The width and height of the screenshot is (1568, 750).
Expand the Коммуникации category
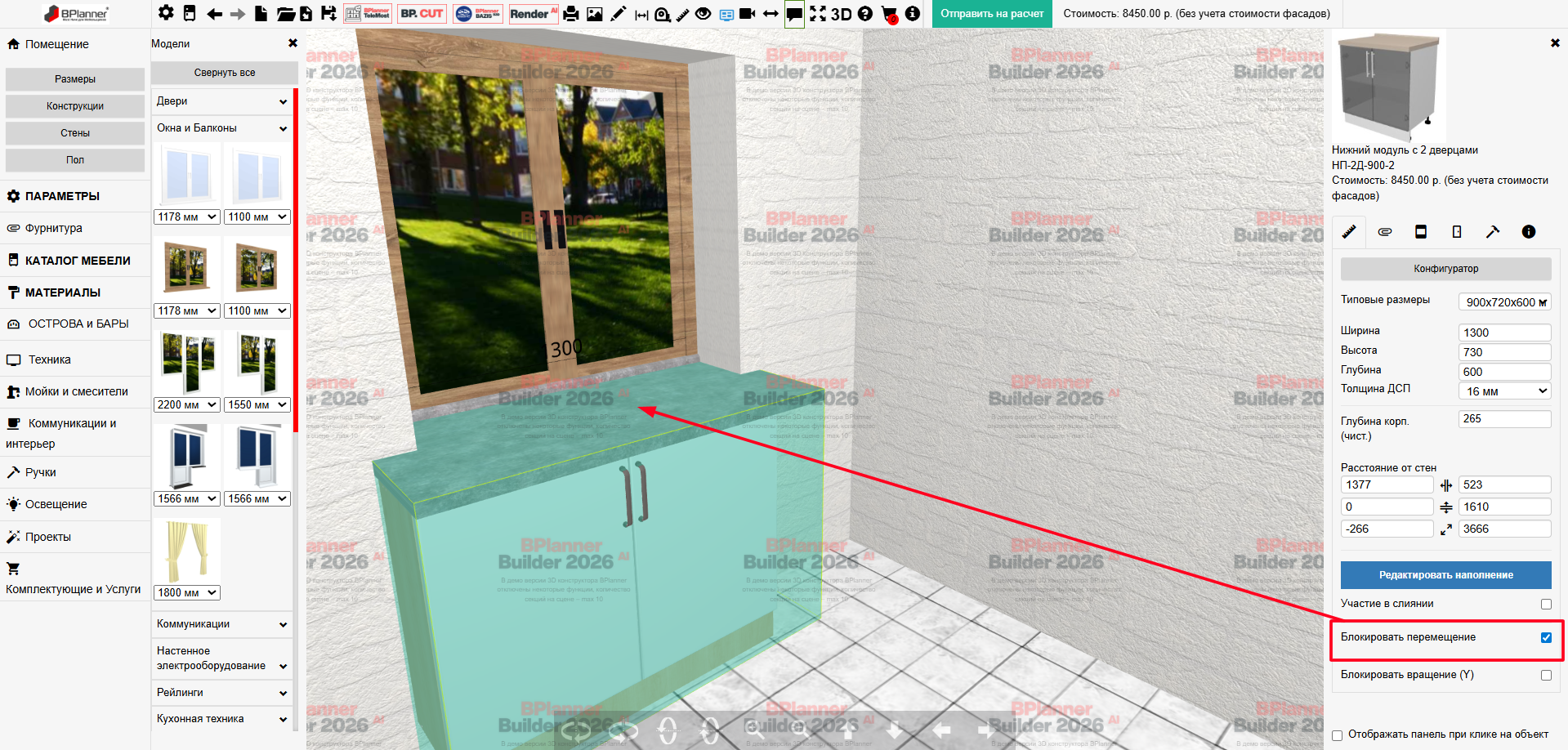point(221,624)
